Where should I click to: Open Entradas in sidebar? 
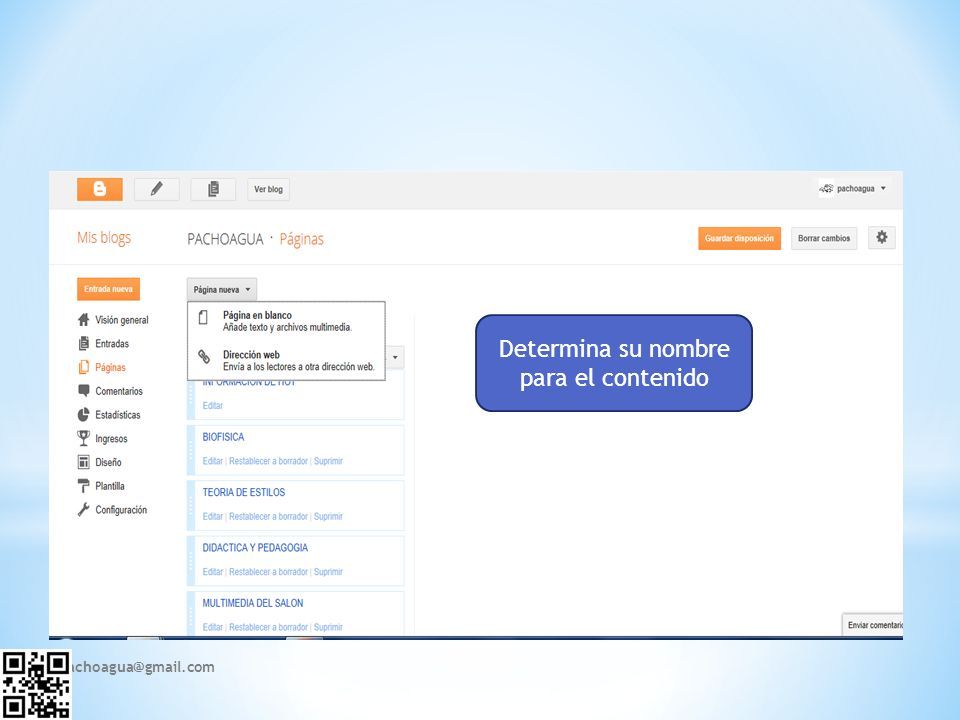[x=112, y=343]
